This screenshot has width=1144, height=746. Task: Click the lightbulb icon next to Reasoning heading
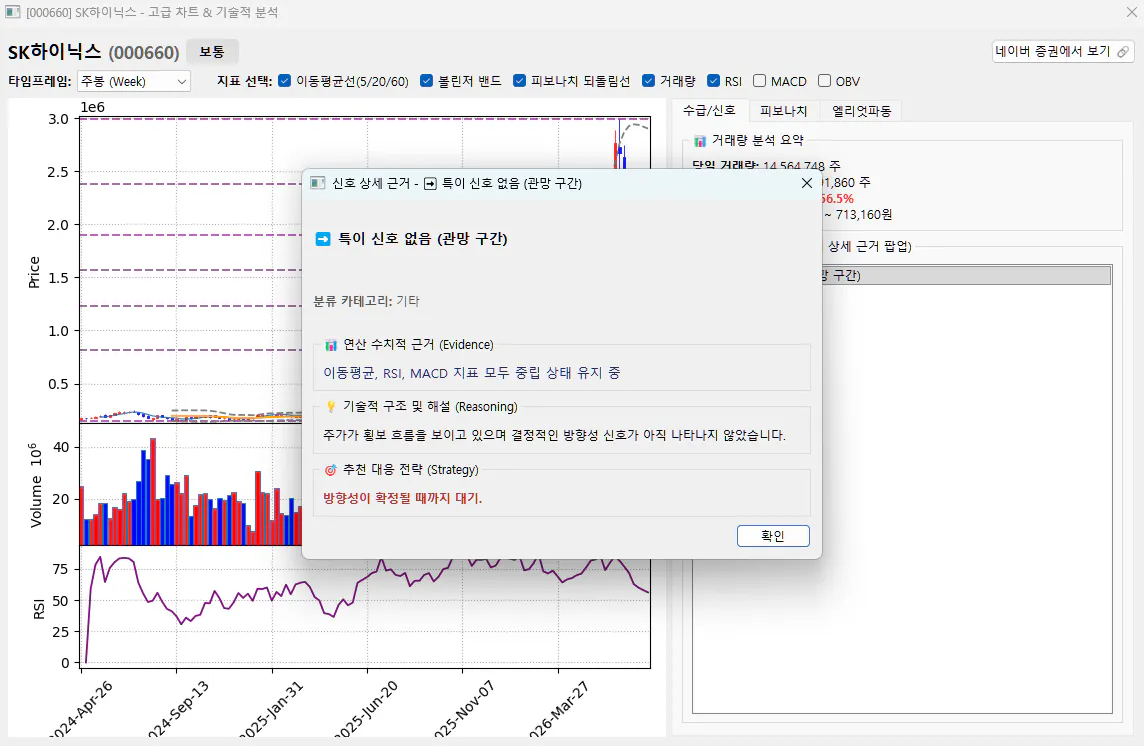click(331, 407)
